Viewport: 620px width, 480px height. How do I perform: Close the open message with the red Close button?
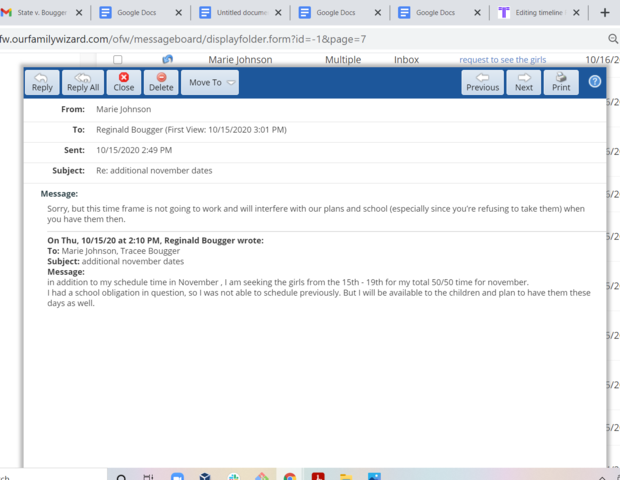point(124,83)
